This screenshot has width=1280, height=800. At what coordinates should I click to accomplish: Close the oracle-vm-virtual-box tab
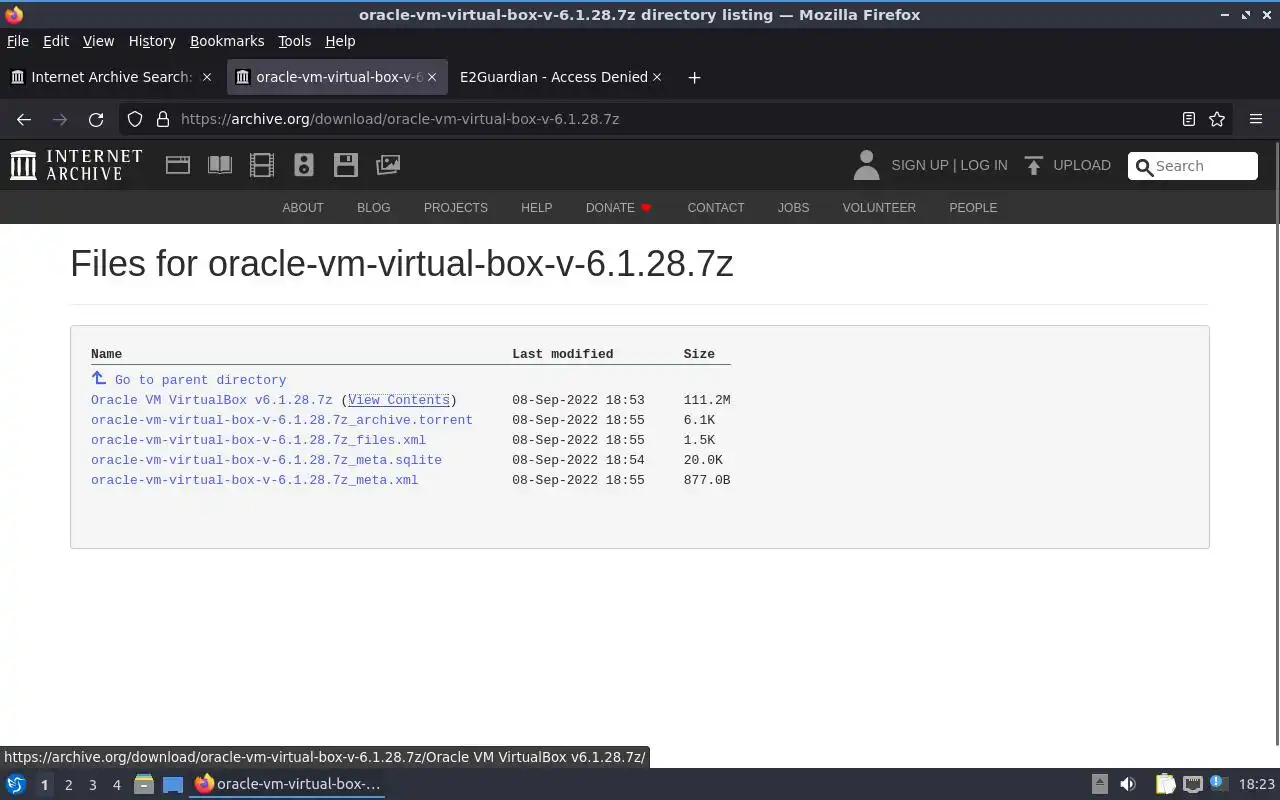(432, 77)
